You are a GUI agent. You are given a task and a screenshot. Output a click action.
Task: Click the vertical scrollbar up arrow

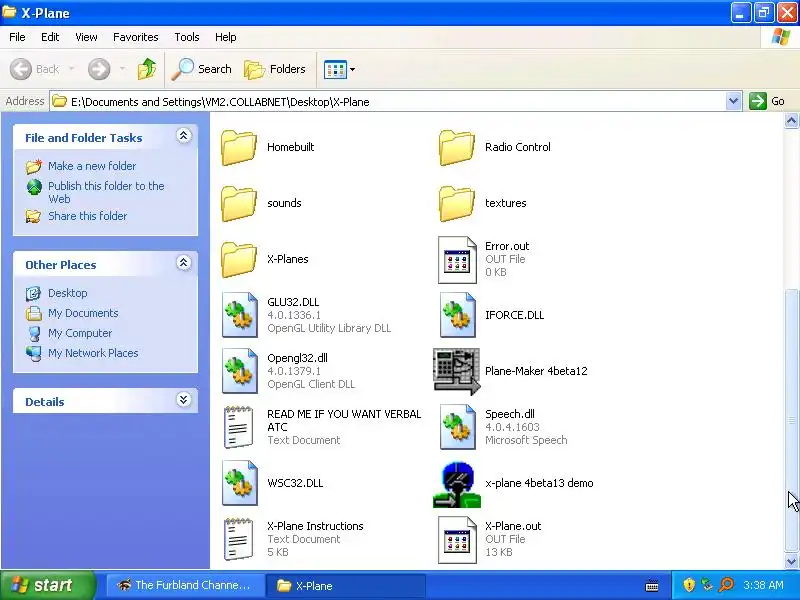pyautogui.click(x=791, y=120)
